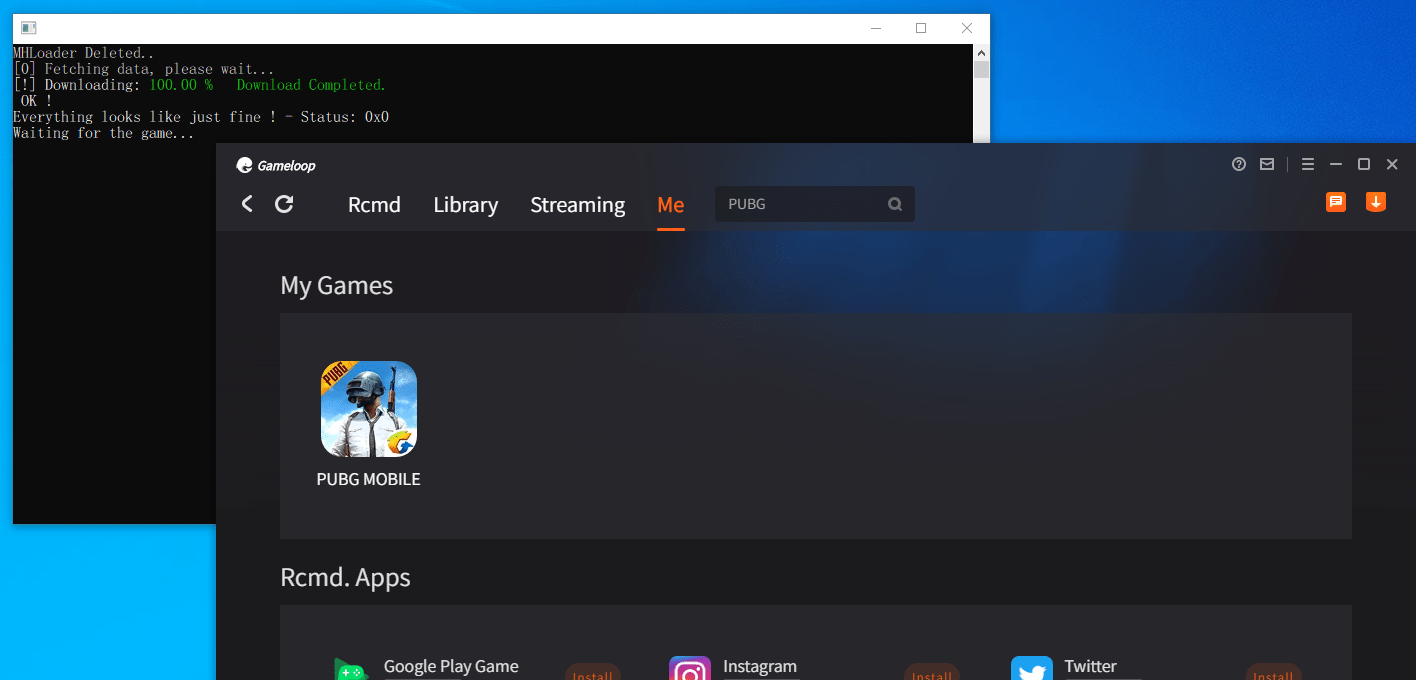
Task: Refresh the Gameloop page
Action: (284, 204)
